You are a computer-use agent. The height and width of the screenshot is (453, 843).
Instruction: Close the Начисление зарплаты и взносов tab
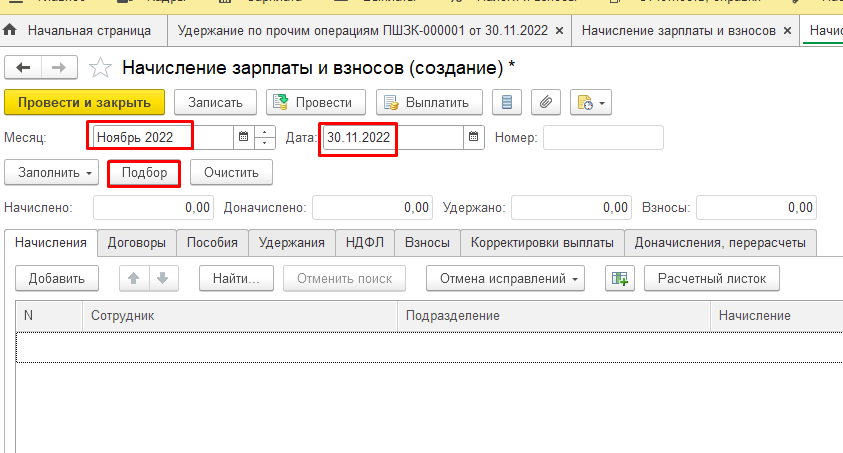pyautogui.click(x=787, y=31)
